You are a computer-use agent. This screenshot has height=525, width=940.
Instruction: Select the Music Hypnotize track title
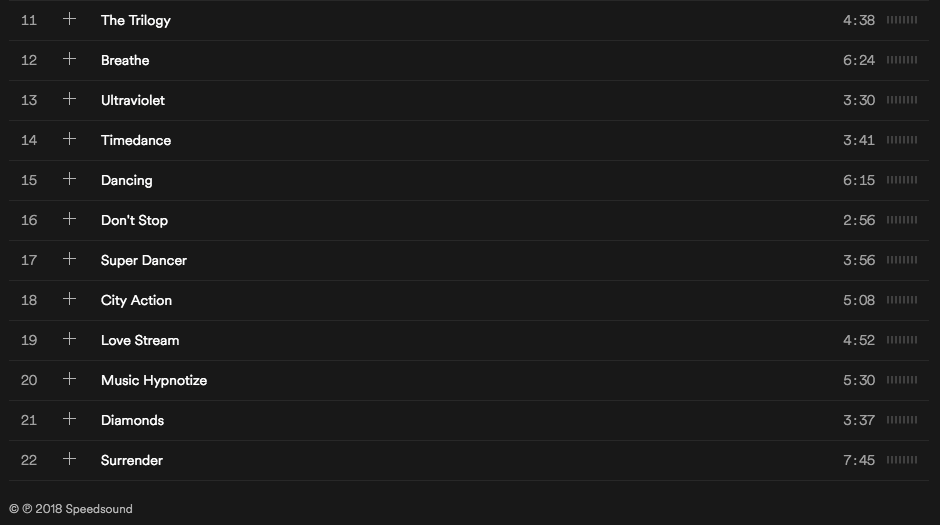pos(154,381)
